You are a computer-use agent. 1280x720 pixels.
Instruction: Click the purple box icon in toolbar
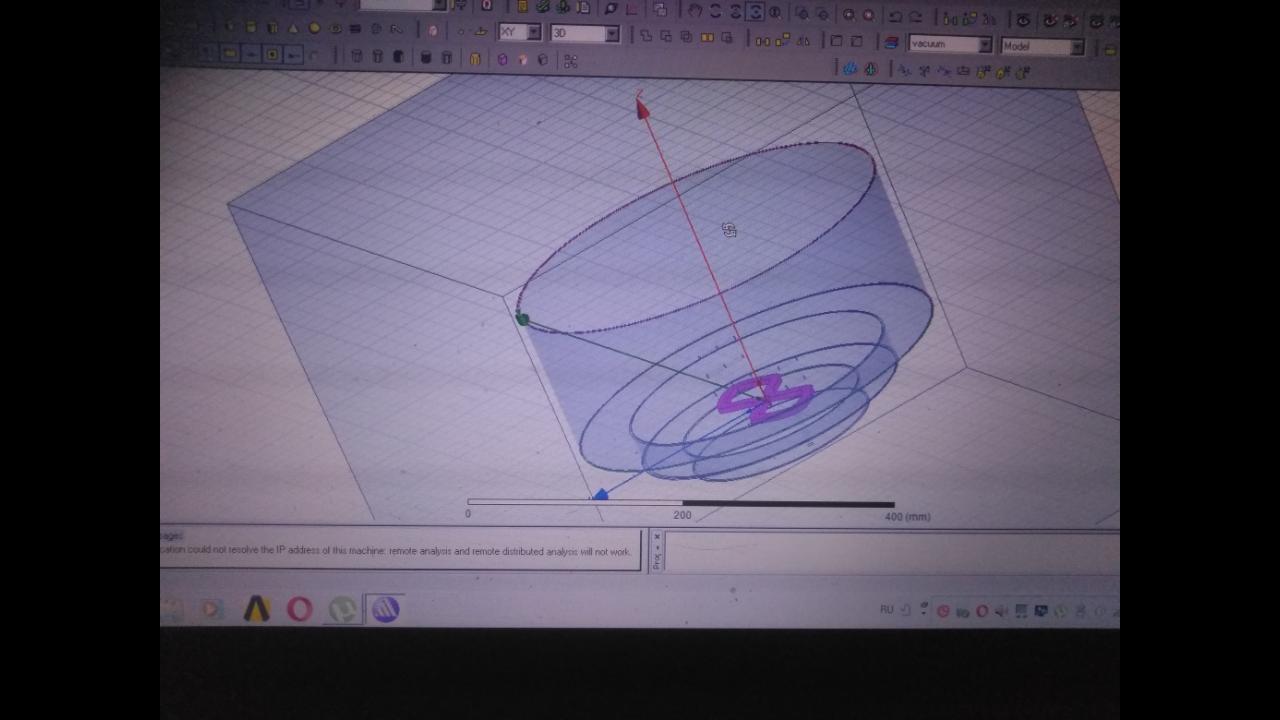502,59
